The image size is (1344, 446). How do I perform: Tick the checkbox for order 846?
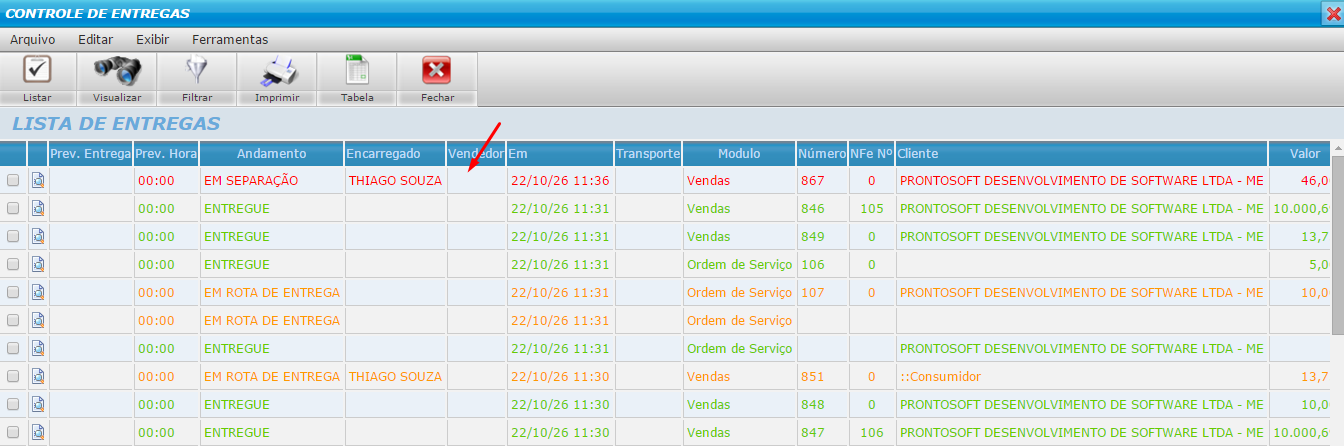point(13,209)
